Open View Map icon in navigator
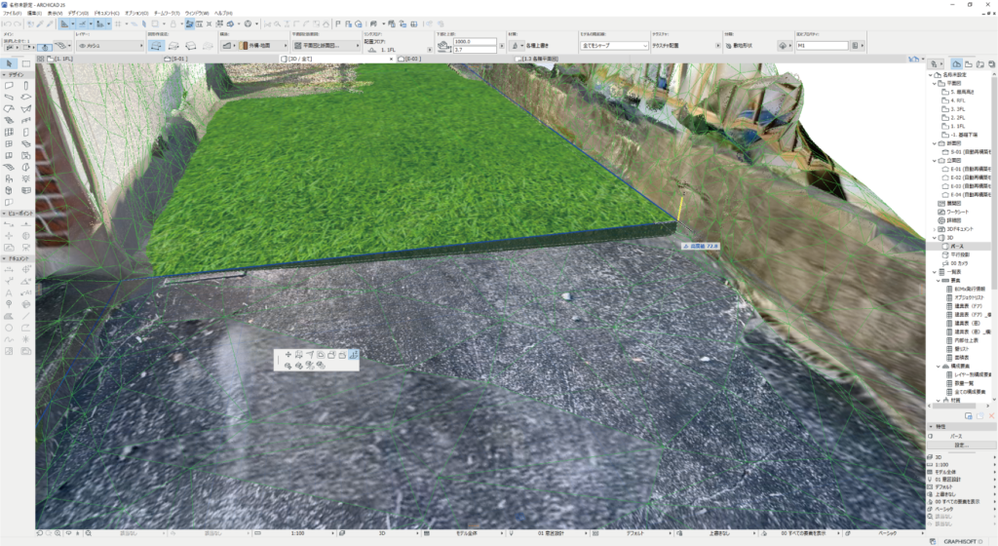This screenshot has height=546, width=998. pyautogui.click(x=969, y=64)
